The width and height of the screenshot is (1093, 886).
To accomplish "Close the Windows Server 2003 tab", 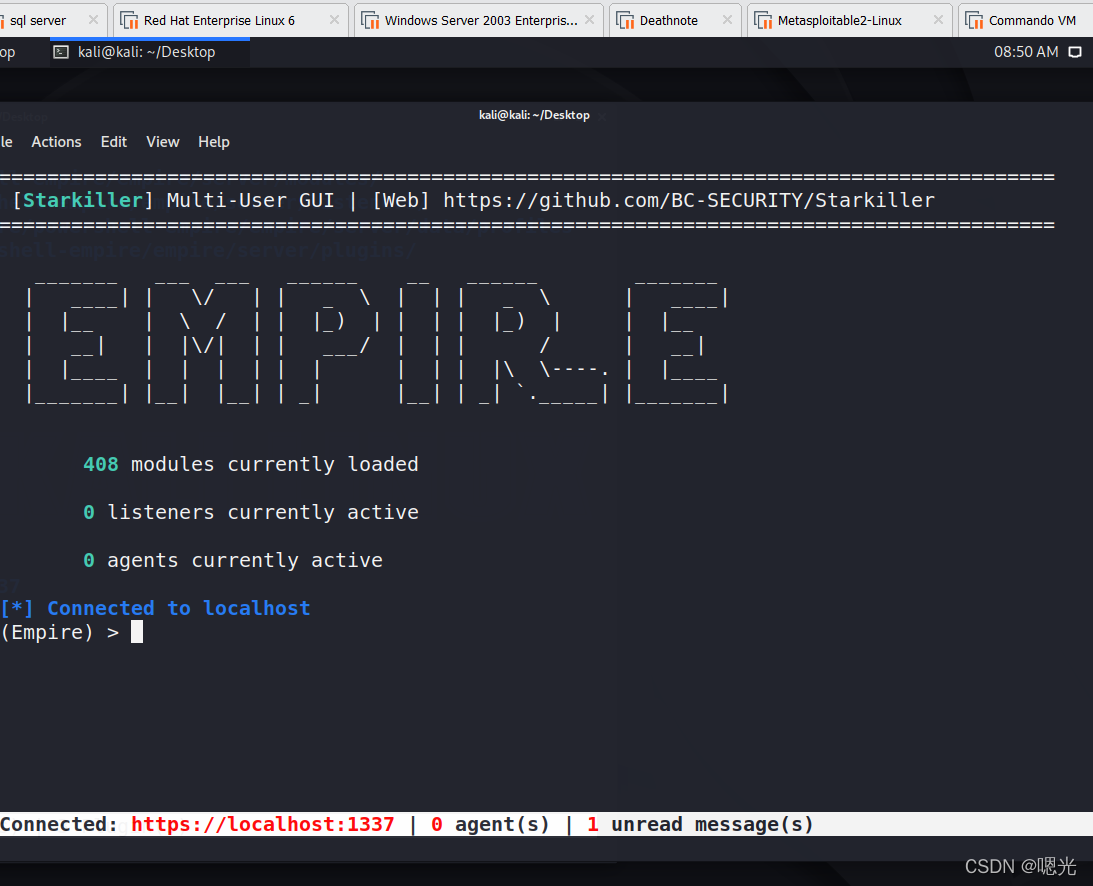I will (x=589, y=20).
